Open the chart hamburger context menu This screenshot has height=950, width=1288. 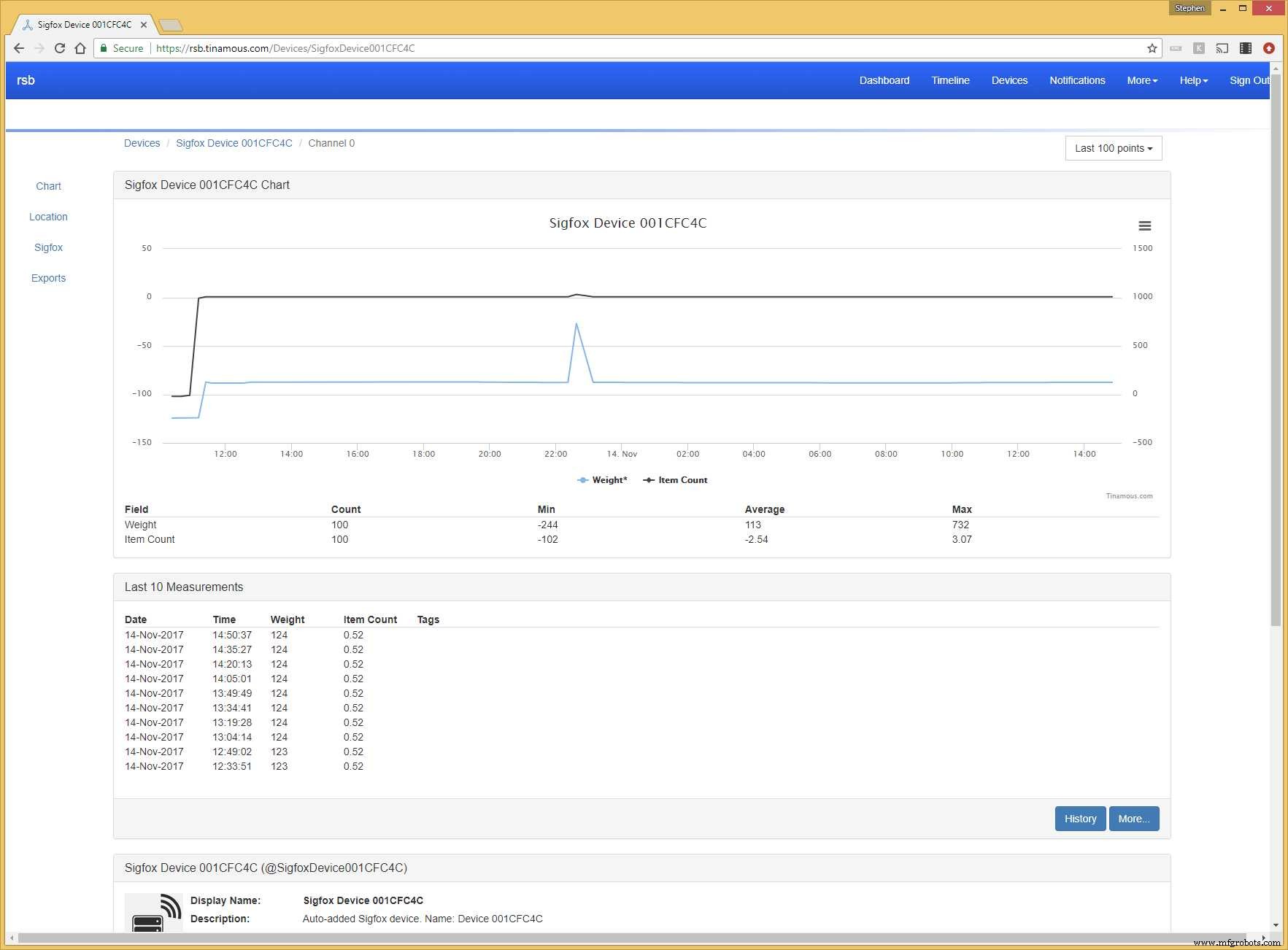[x=1144, y=226]
